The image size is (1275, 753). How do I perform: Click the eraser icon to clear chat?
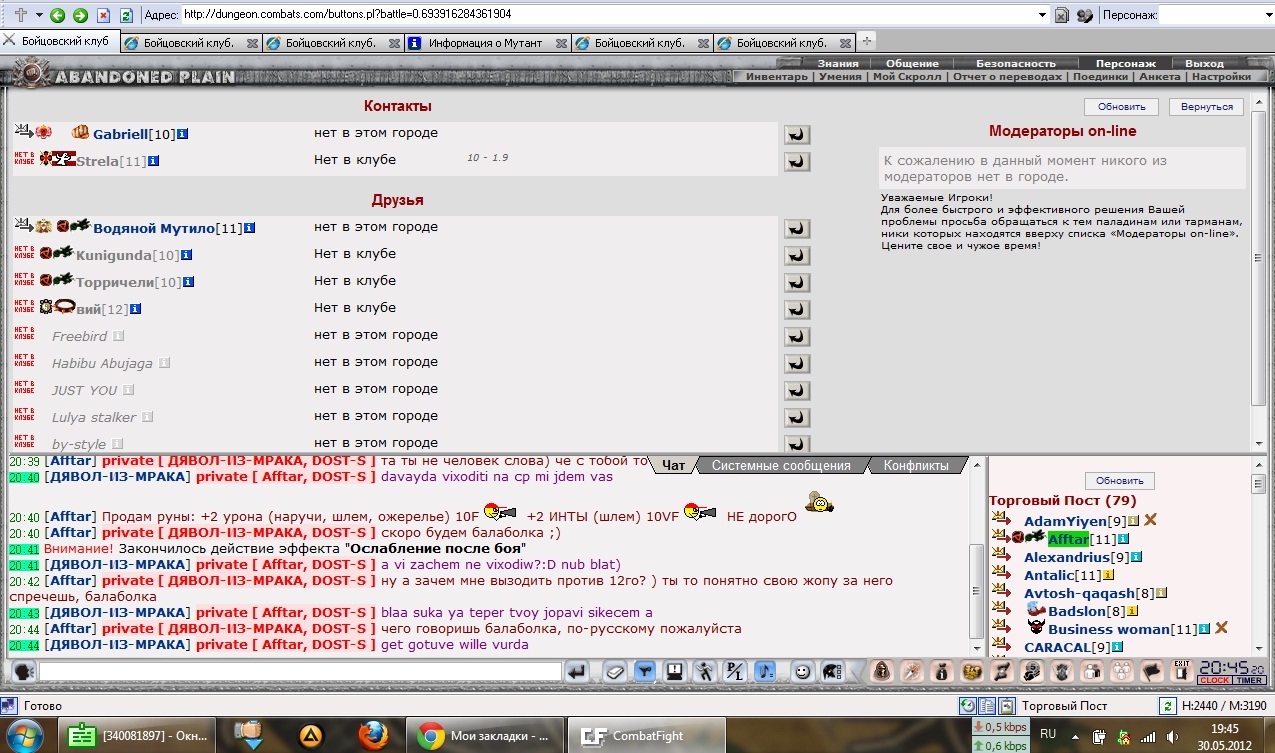coord(615,671)
